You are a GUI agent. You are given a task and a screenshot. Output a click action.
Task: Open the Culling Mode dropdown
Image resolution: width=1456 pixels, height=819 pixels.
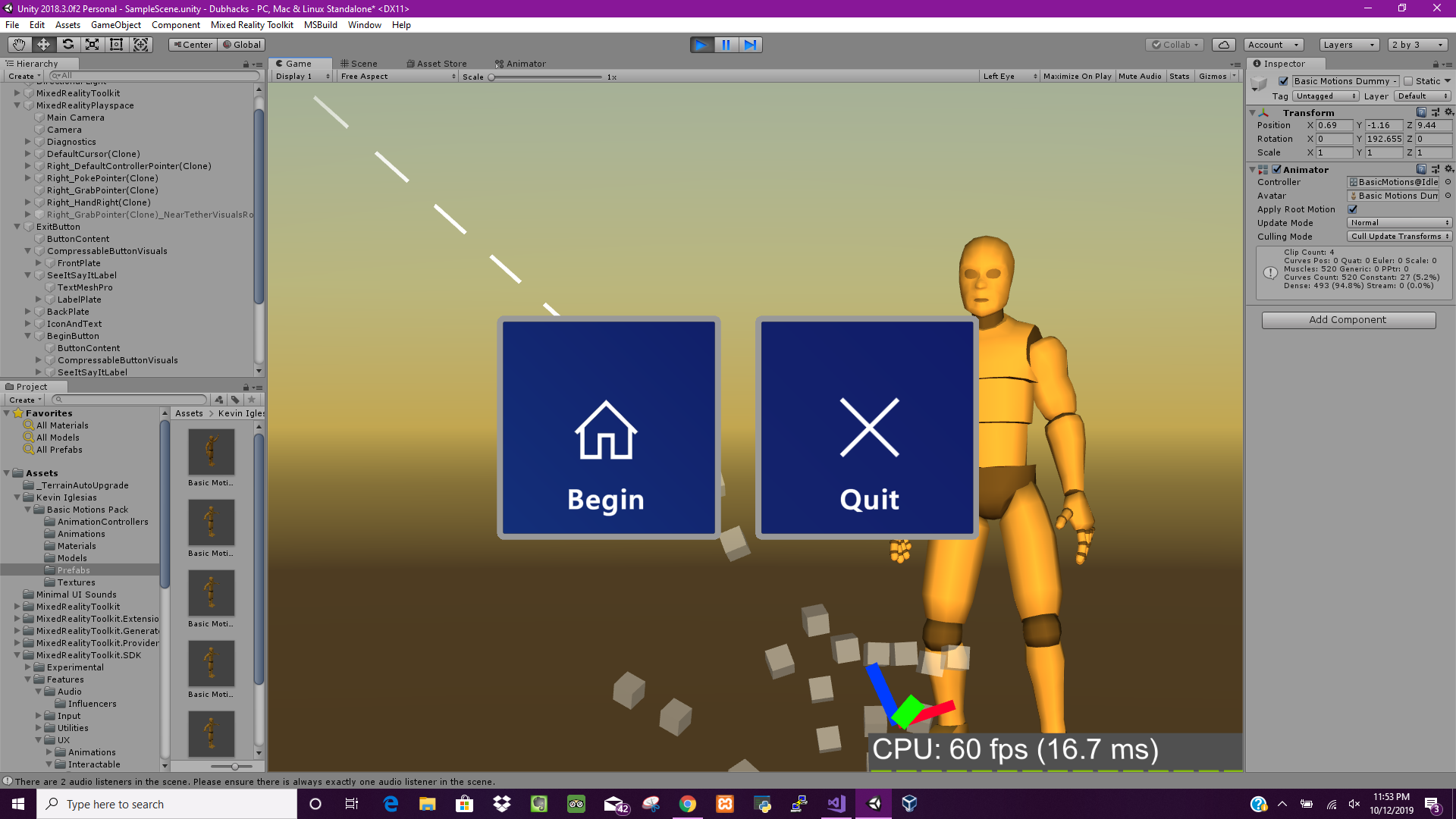[1399, 237]
